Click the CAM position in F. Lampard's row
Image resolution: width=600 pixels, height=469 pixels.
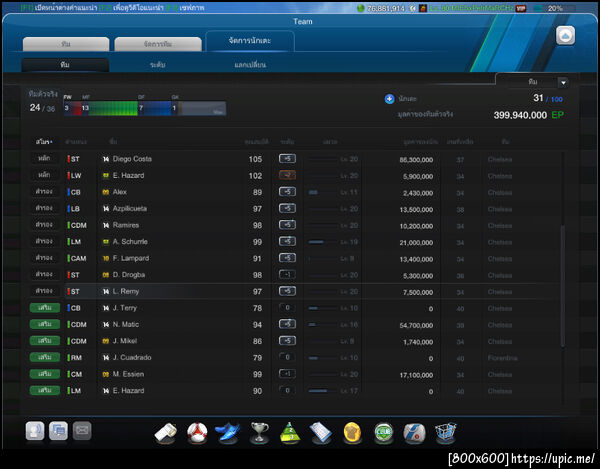pyautogui.click(x=78, y=259)
